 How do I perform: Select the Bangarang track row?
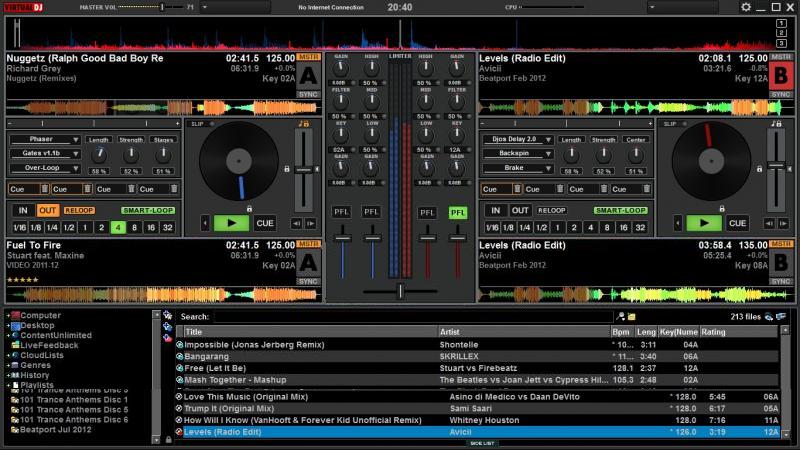tap(477, 356)
